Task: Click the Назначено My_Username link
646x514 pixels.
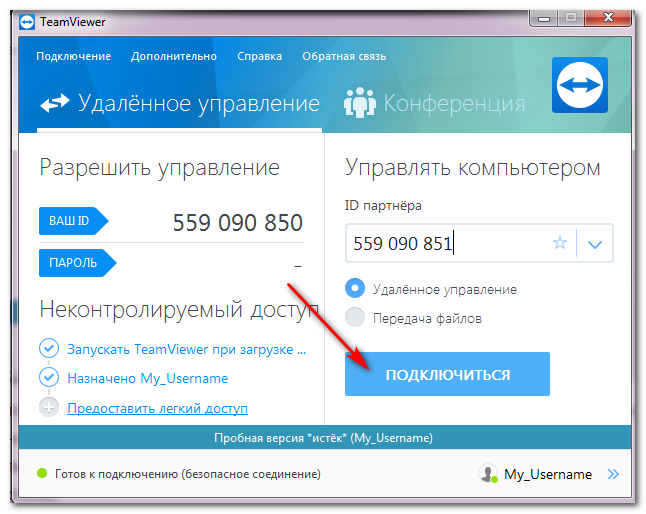Action: pyautogui.click(x=147, y=378)
